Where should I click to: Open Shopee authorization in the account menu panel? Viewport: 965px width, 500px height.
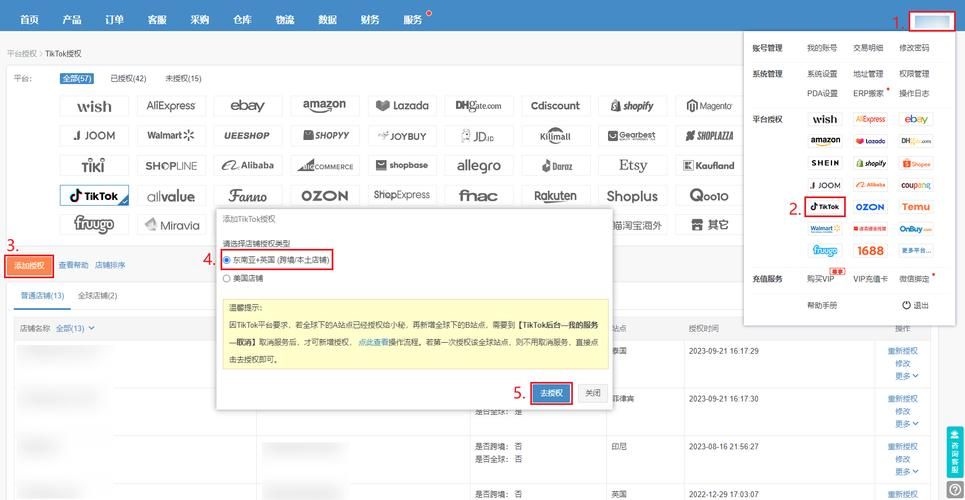916,163
